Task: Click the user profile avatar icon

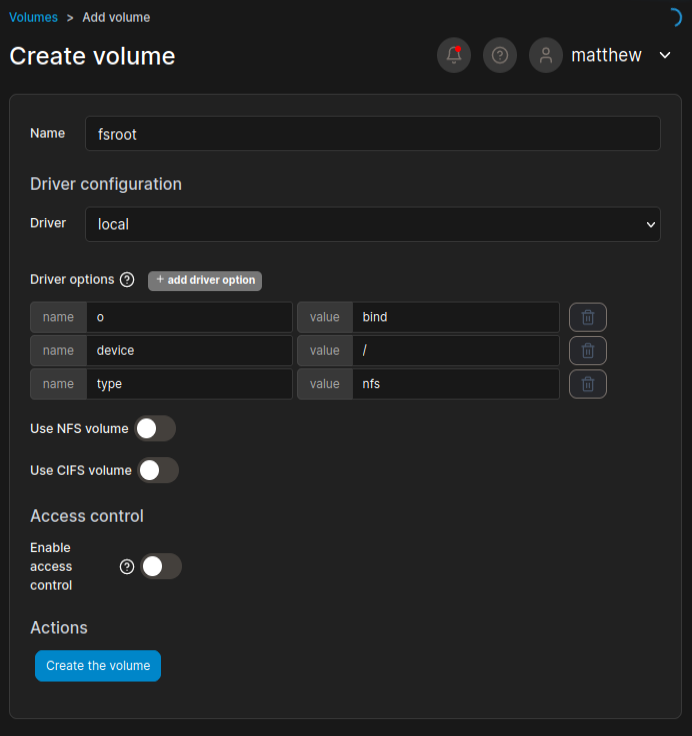Action: click(x=546, y=55)
